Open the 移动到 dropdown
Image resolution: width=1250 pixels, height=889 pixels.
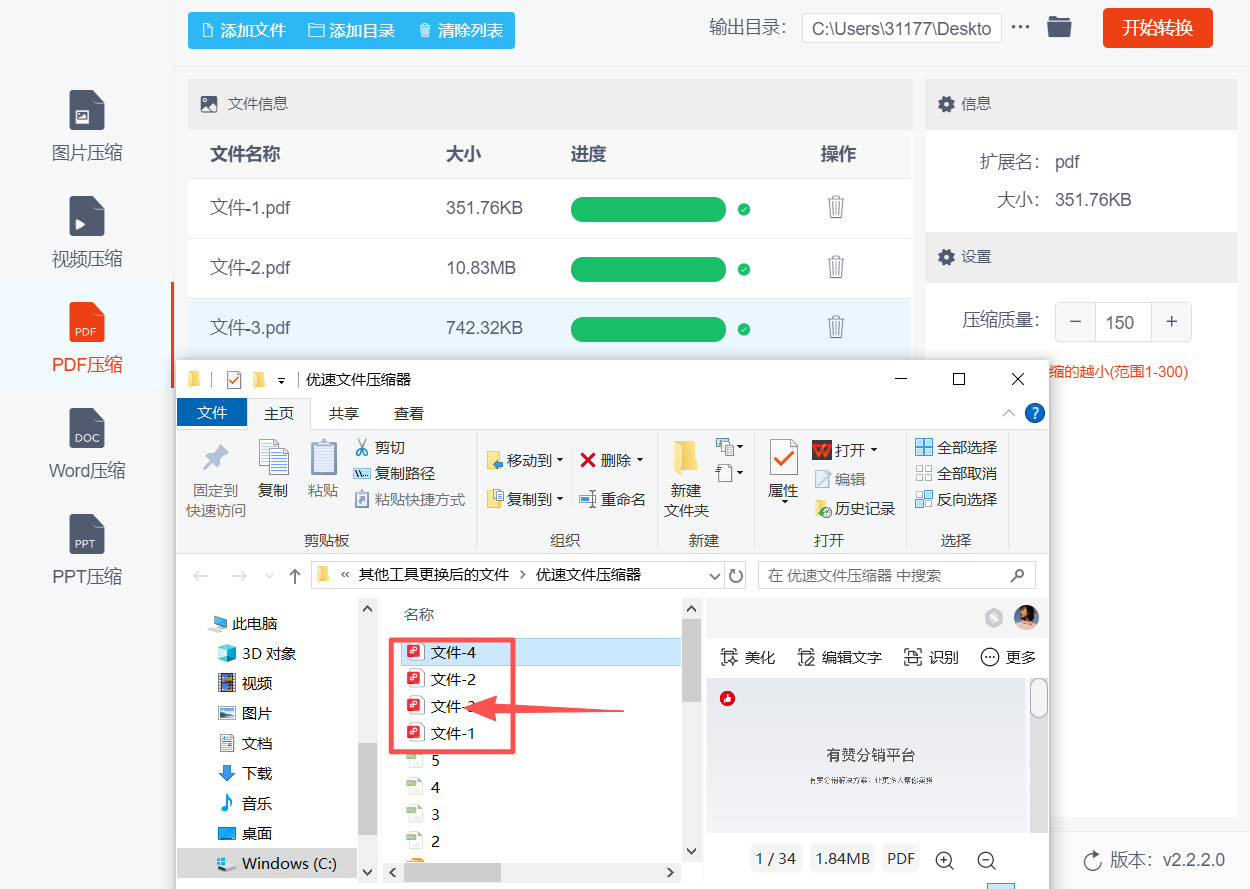tap(525, 460)
